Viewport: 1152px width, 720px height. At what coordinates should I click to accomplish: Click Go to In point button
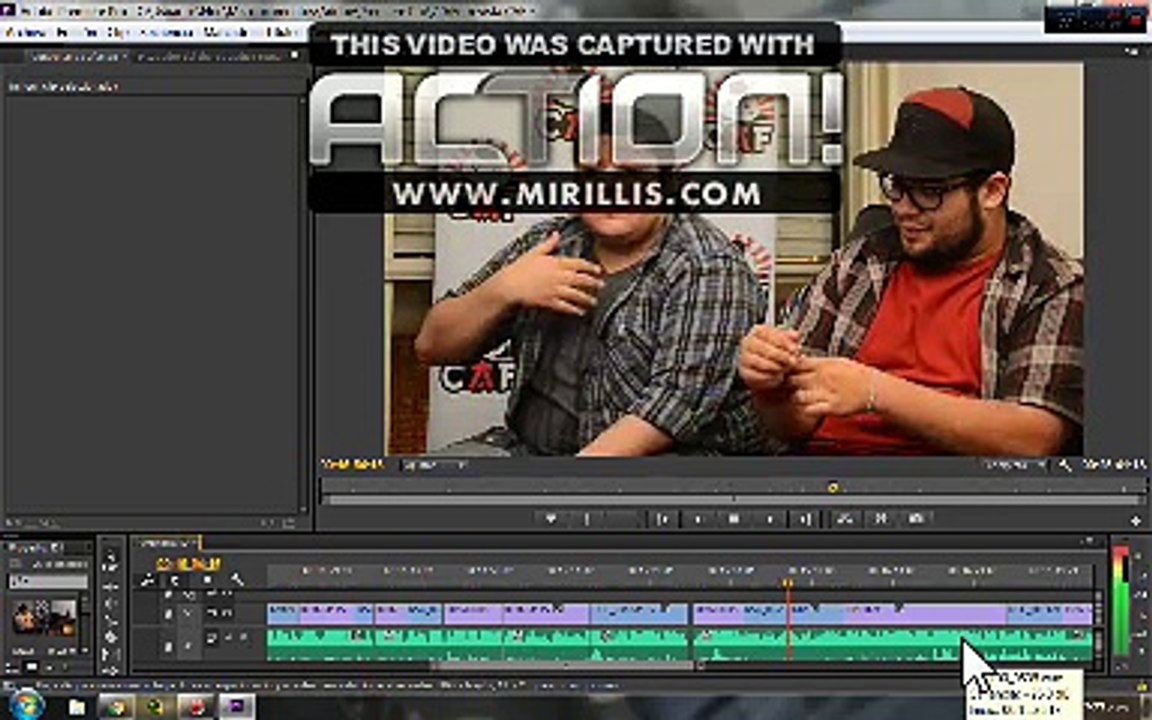click(662, 519)
